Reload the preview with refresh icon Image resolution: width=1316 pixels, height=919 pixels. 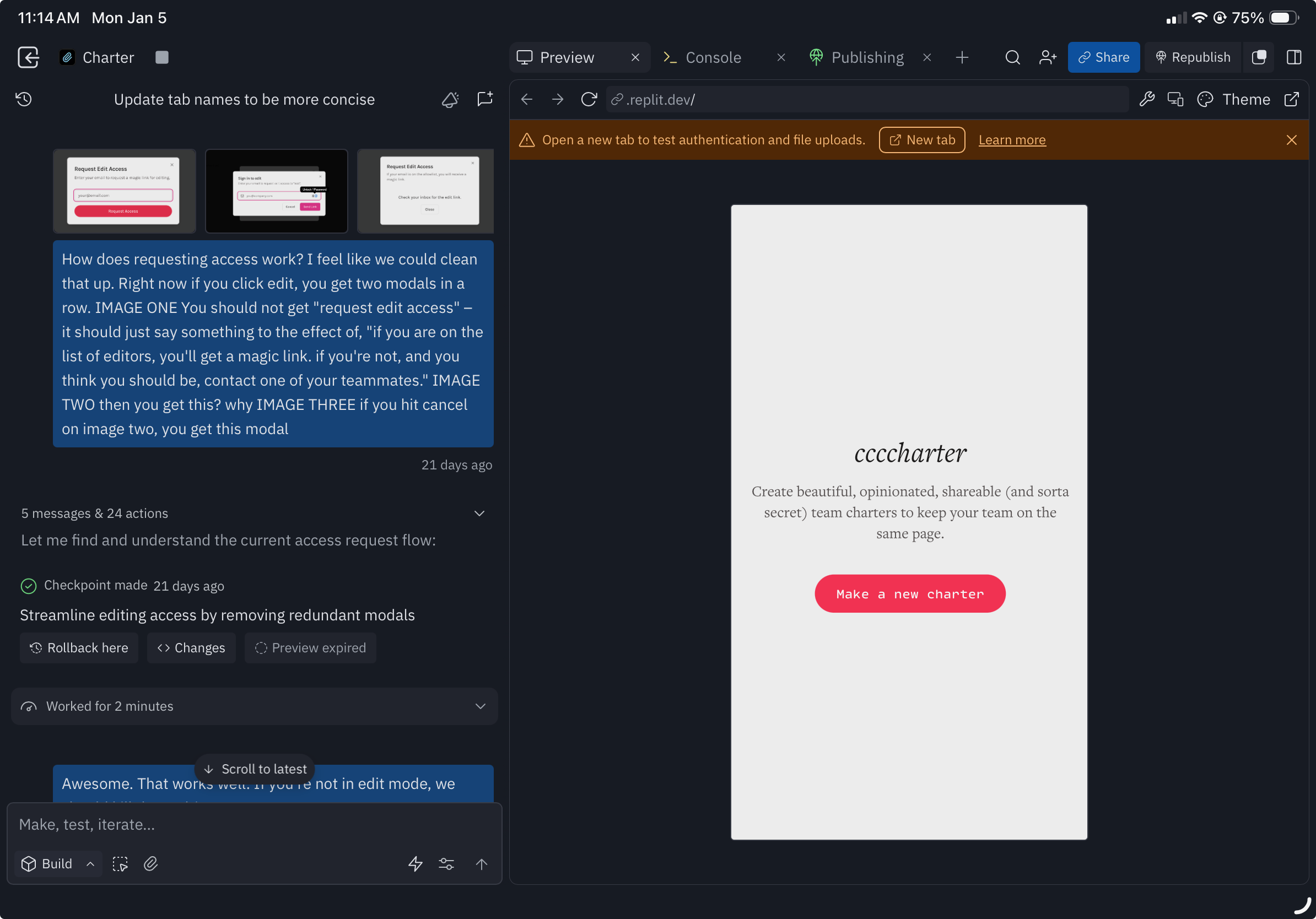pos(589,100)
